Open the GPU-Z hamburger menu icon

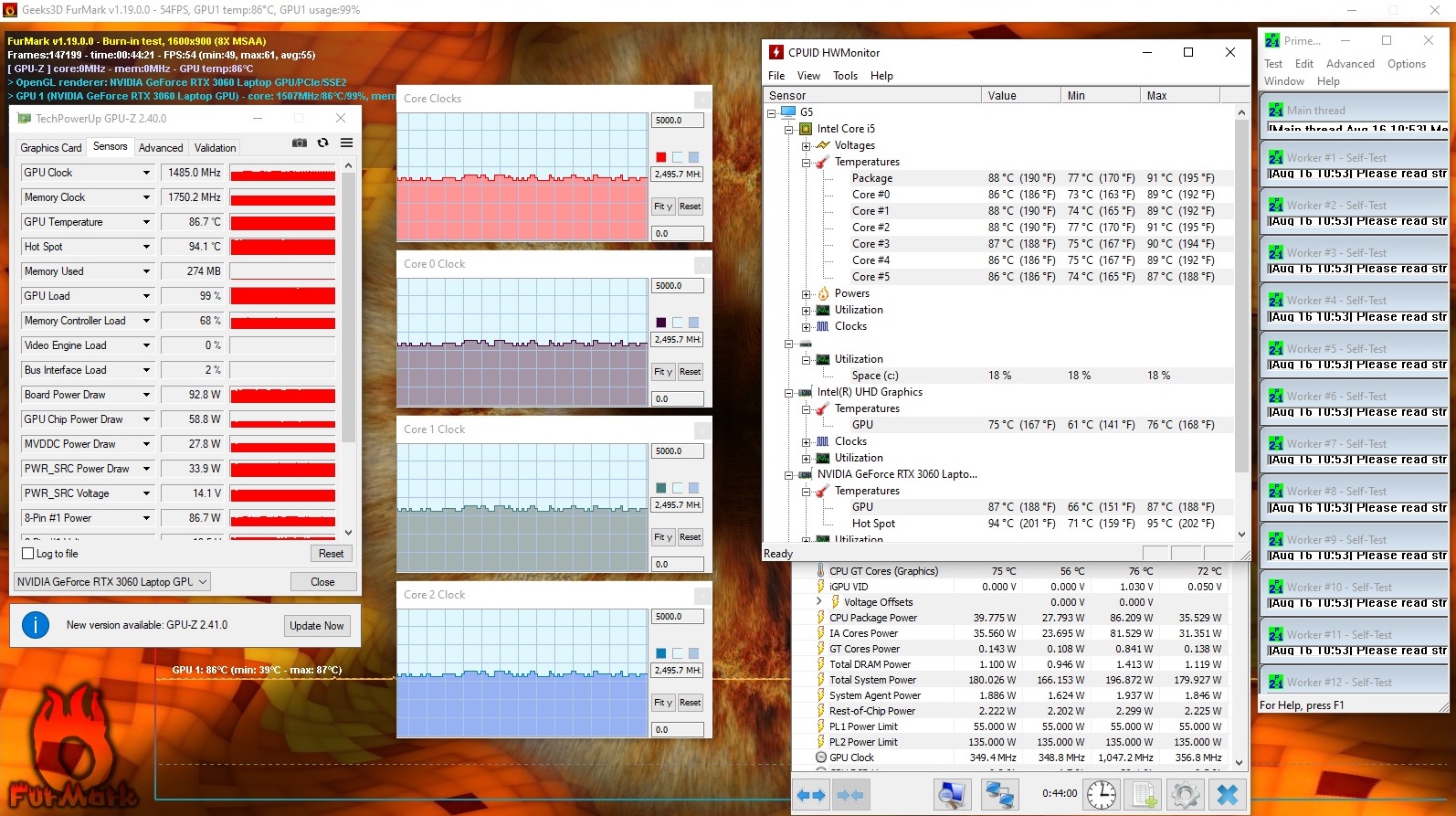tap(346, 143)
